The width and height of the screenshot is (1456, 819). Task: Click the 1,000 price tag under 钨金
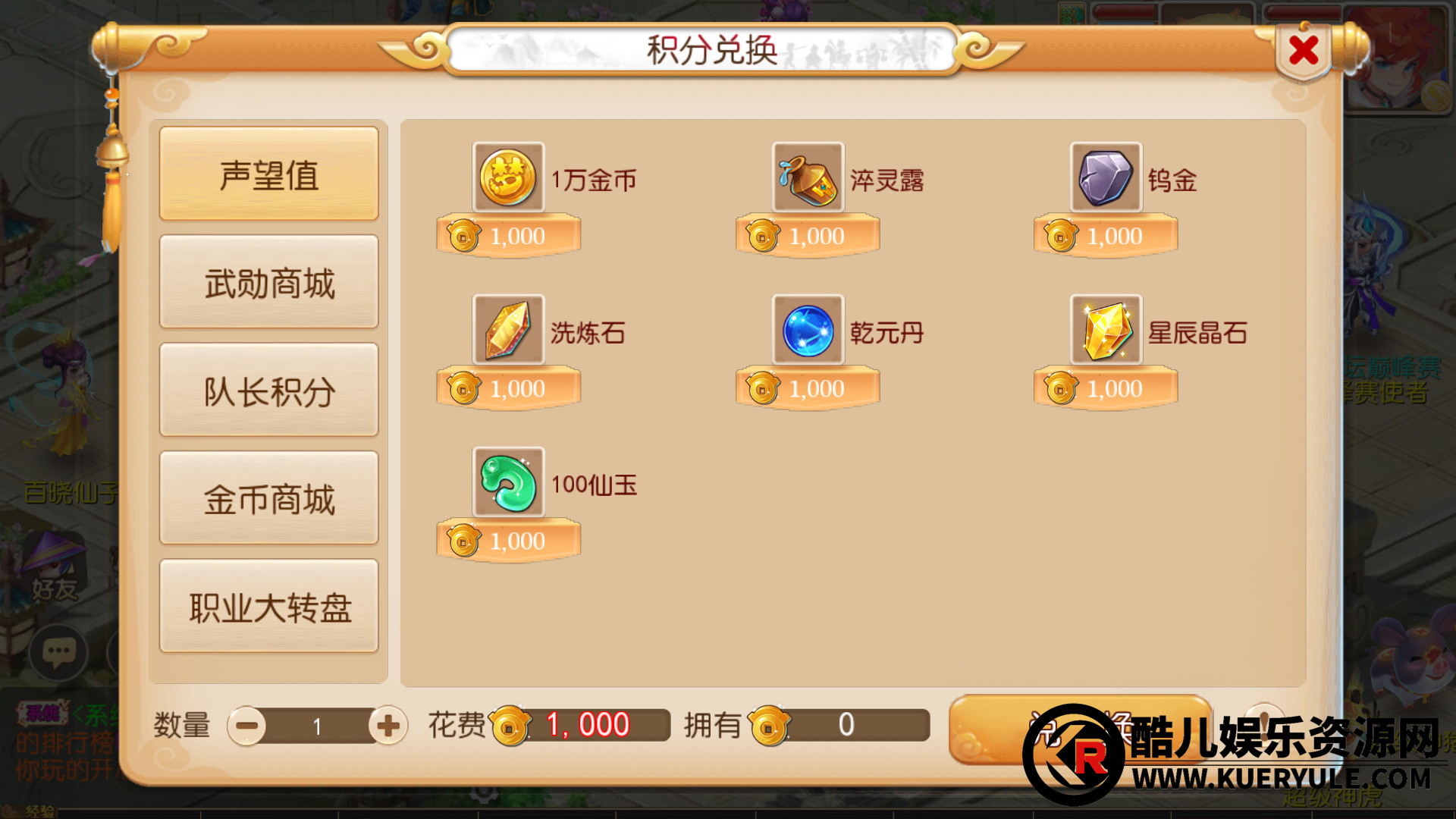(x=1106, y=236)
